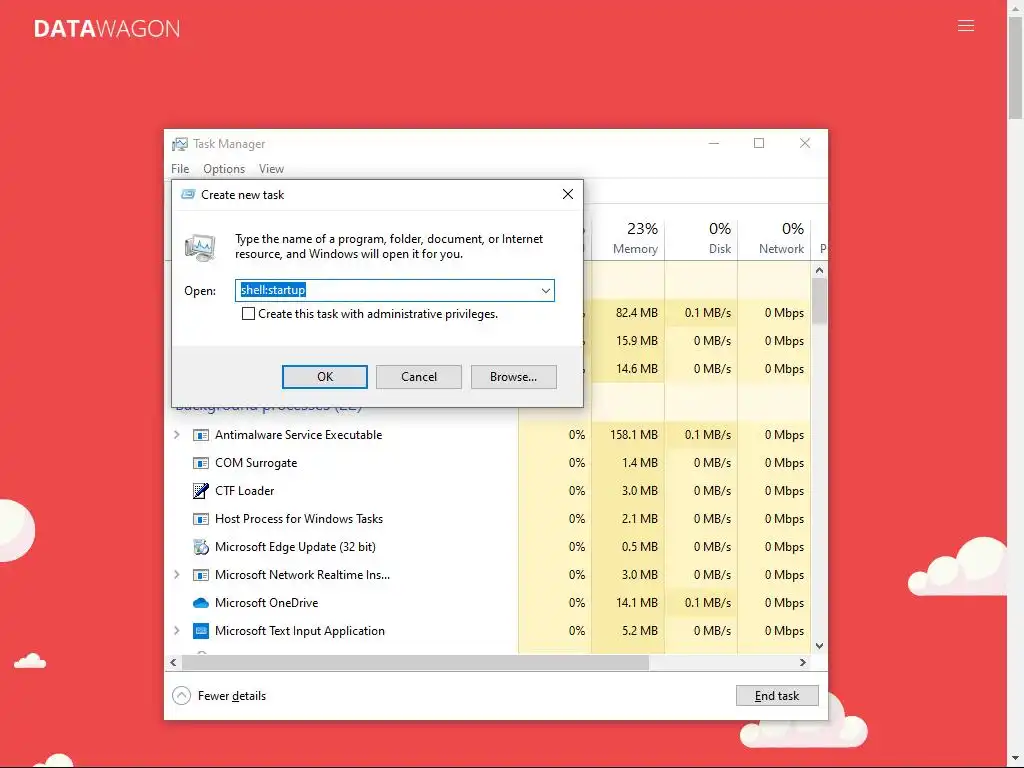Select the Microsoft OneDrive cloud icon

pyautogui.click(x=200, y=603)
